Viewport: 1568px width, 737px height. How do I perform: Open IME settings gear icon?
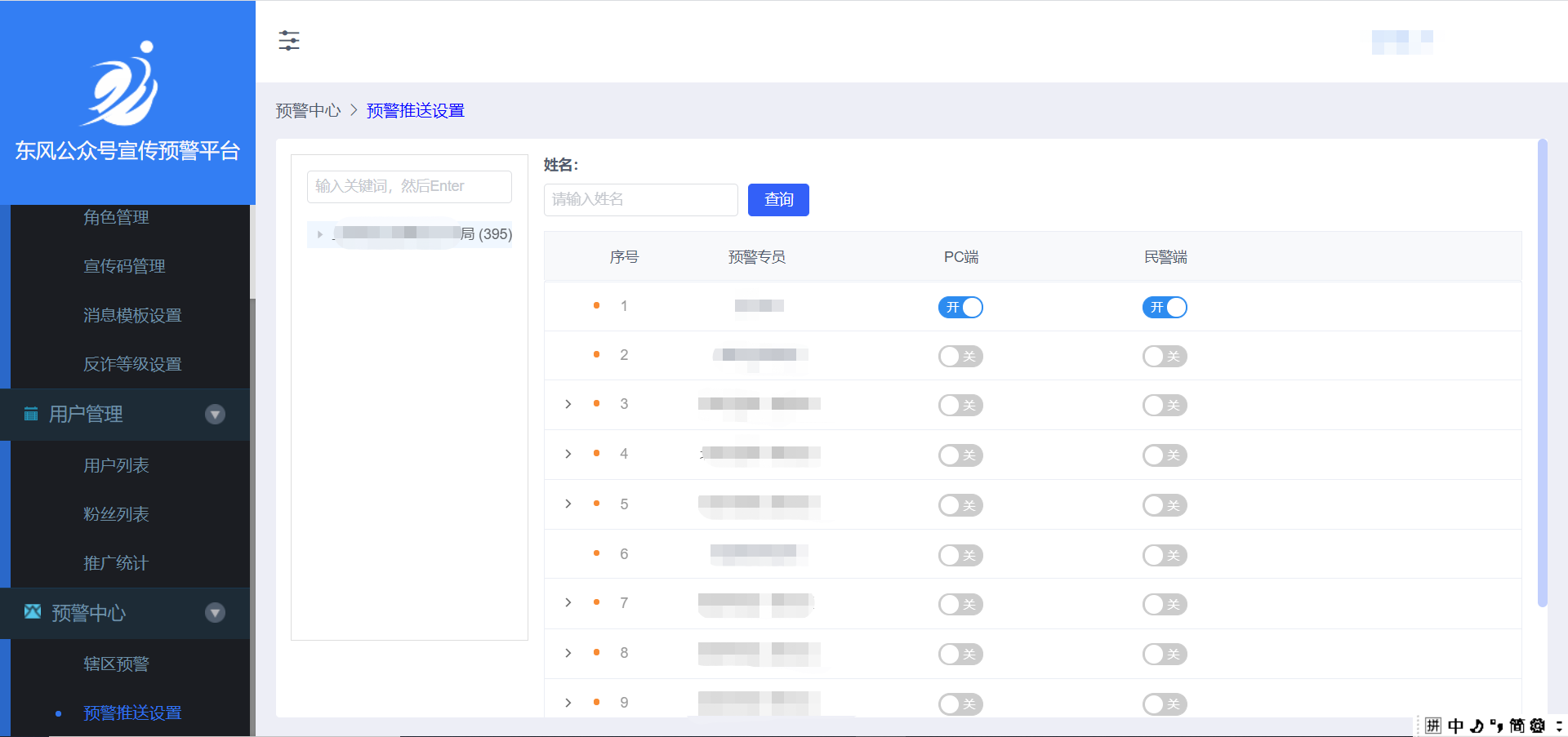pyautogui.click(x=1538, y=726)
